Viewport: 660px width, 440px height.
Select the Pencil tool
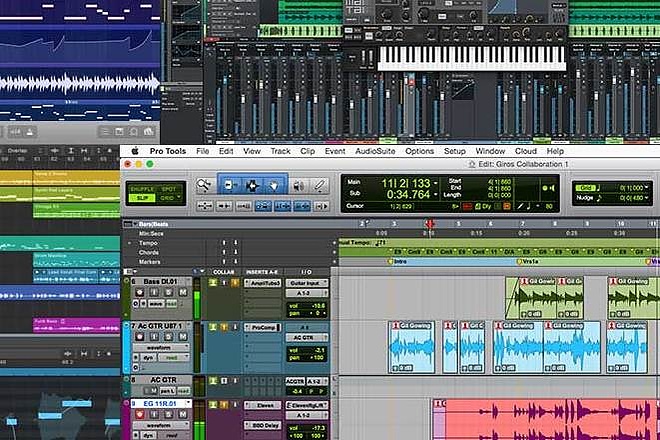coord(320,185)
